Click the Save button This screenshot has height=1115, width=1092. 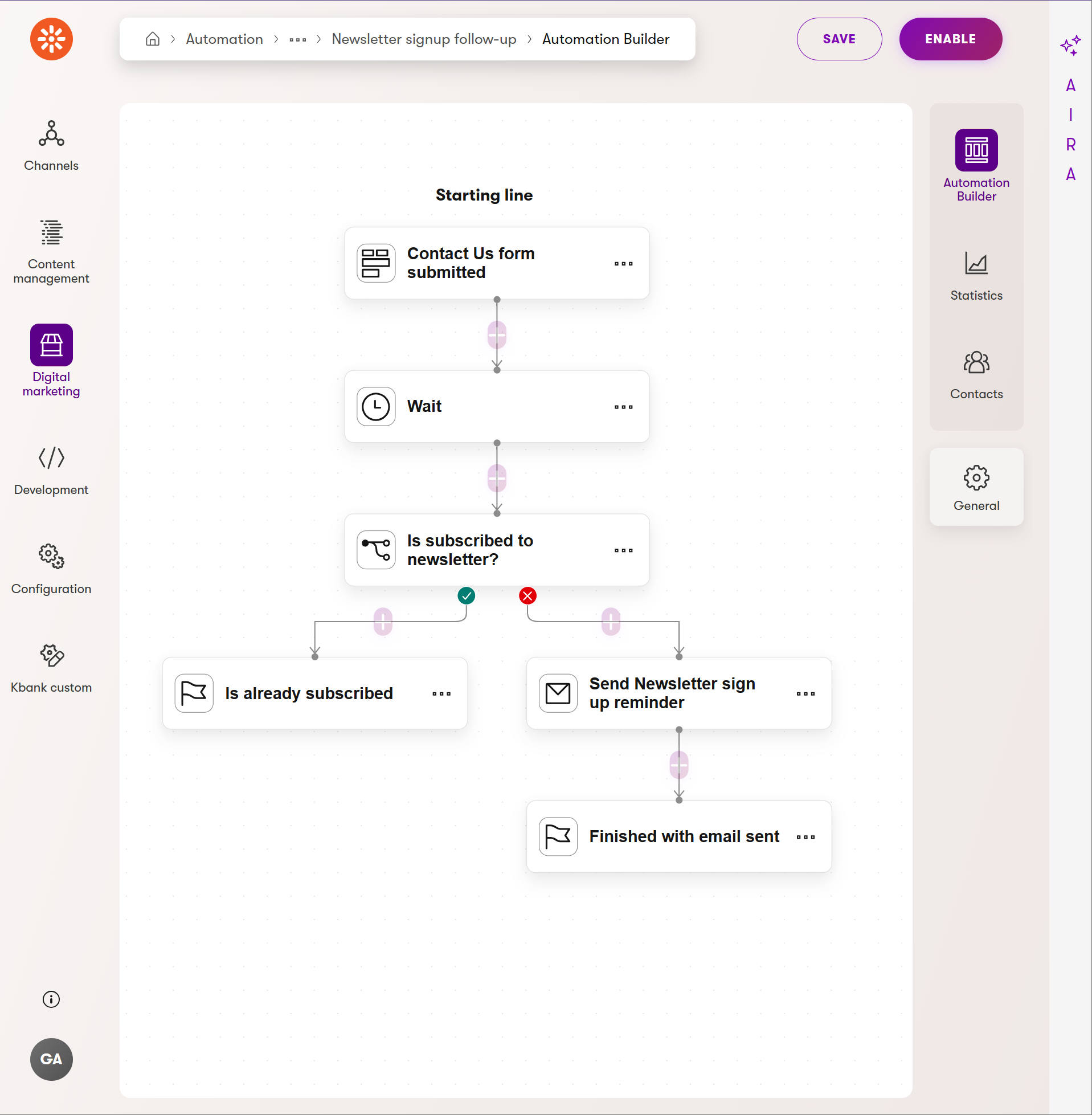839,39
